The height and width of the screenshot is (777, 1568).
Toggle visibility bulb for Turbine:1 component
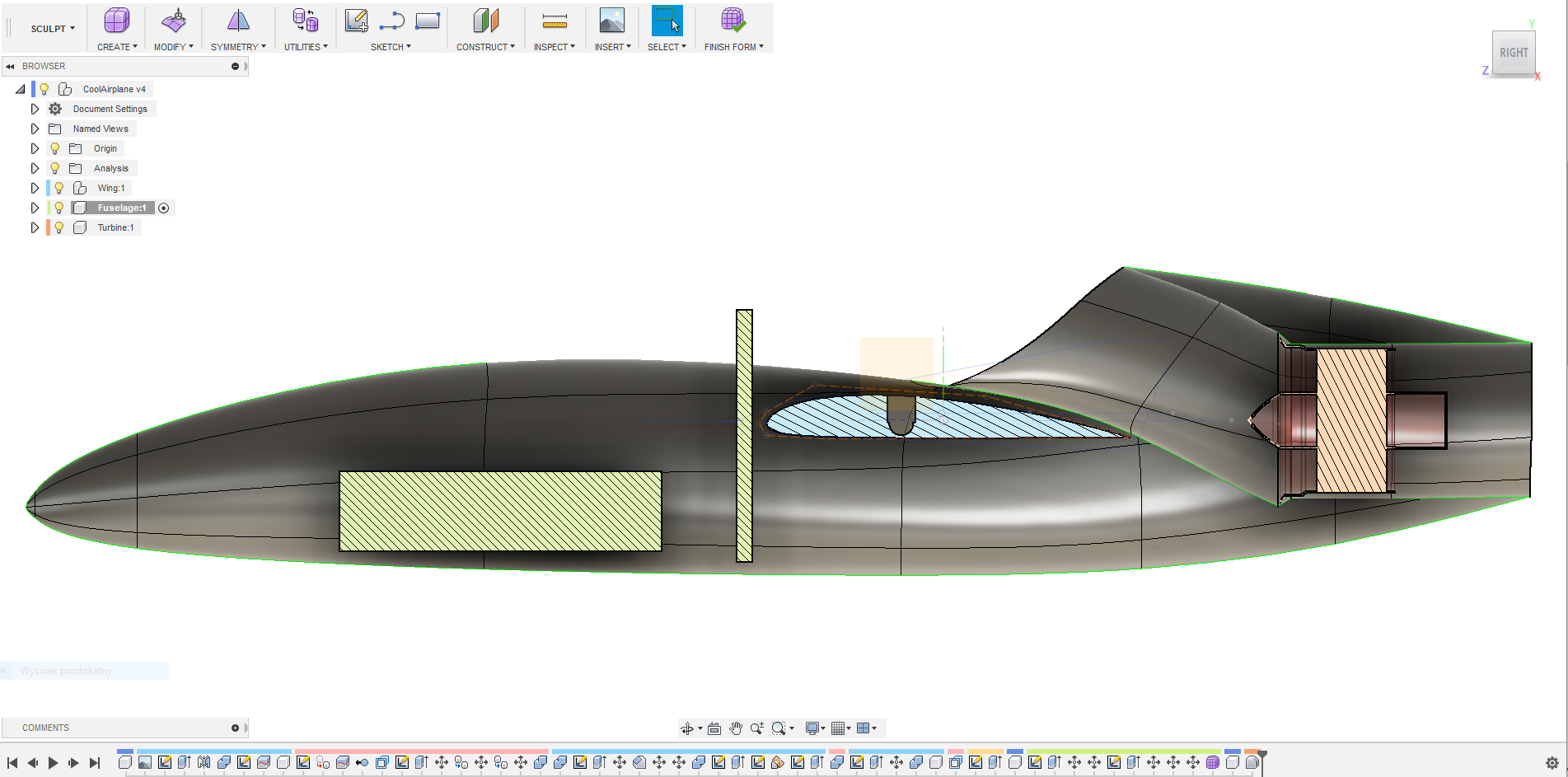[59, 227]
